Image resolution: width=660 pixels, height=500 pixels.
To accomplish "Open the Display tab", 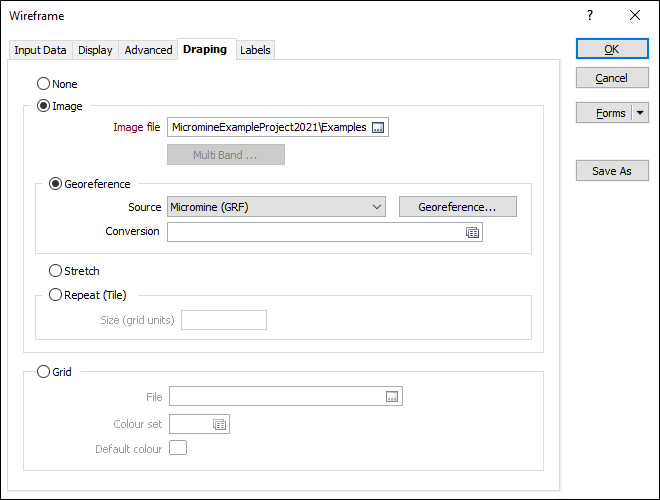I will [x=95, y=50].
